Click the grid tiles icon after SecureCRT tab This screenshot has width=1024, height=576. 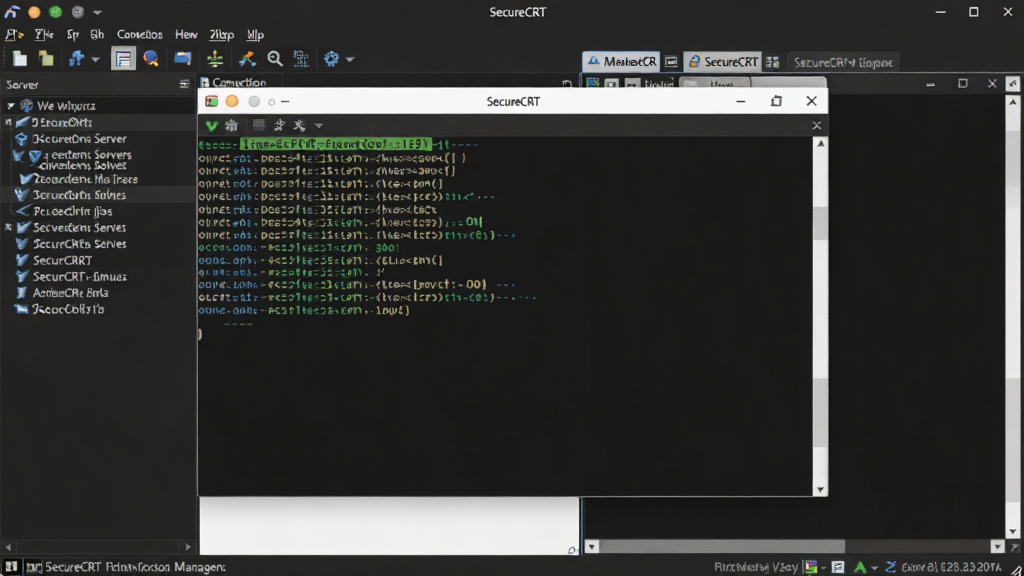[773, 62]
